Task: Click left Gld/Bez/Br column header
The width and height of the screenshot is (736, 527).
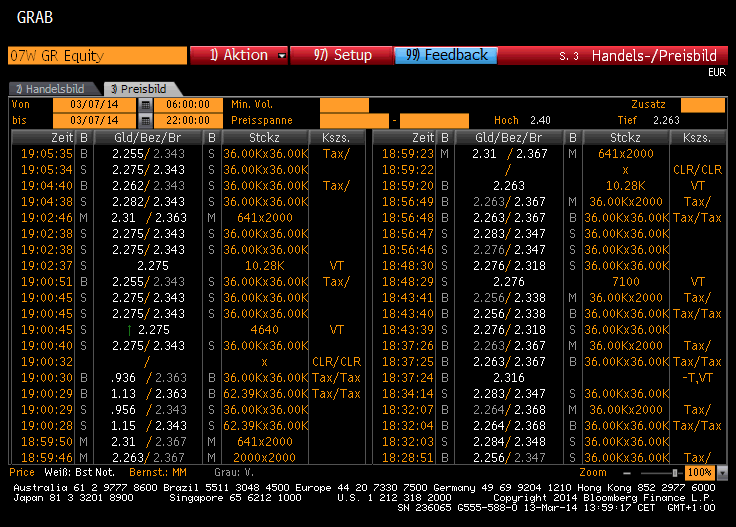Action: [148, 138]
